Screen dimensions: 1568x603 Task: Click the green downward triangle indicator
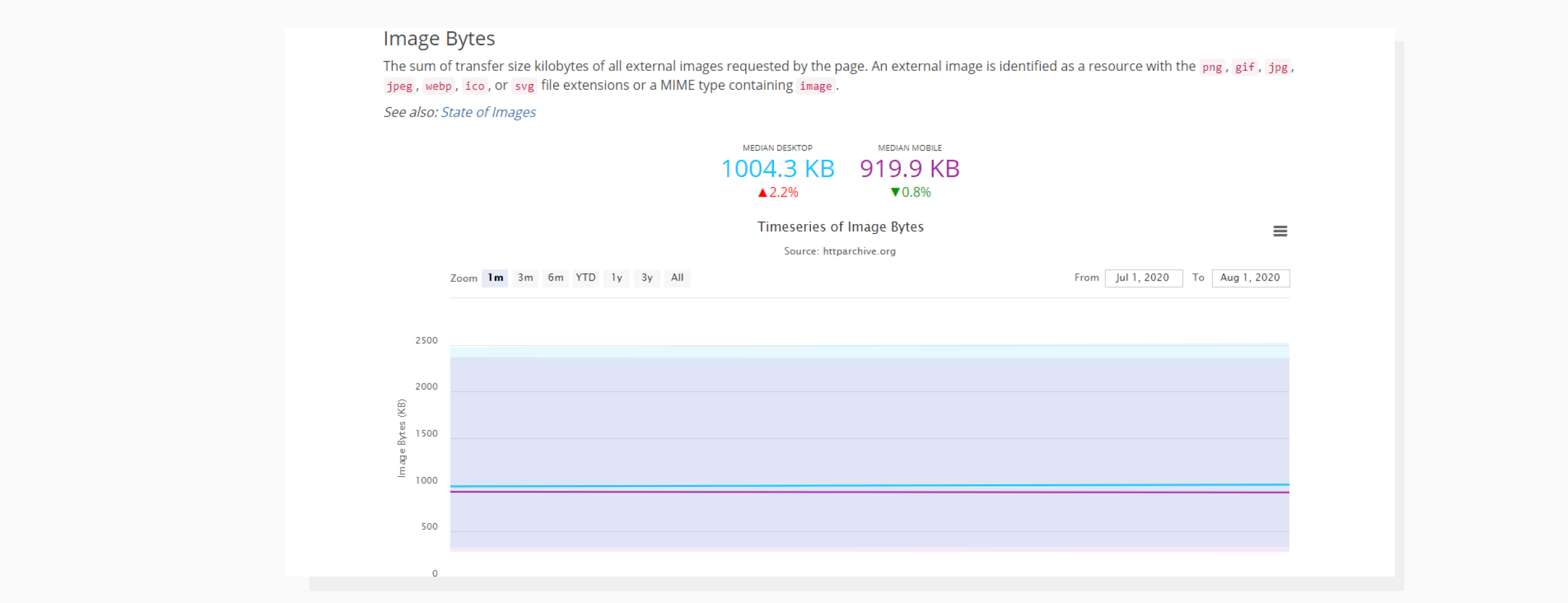pos(896,193)
